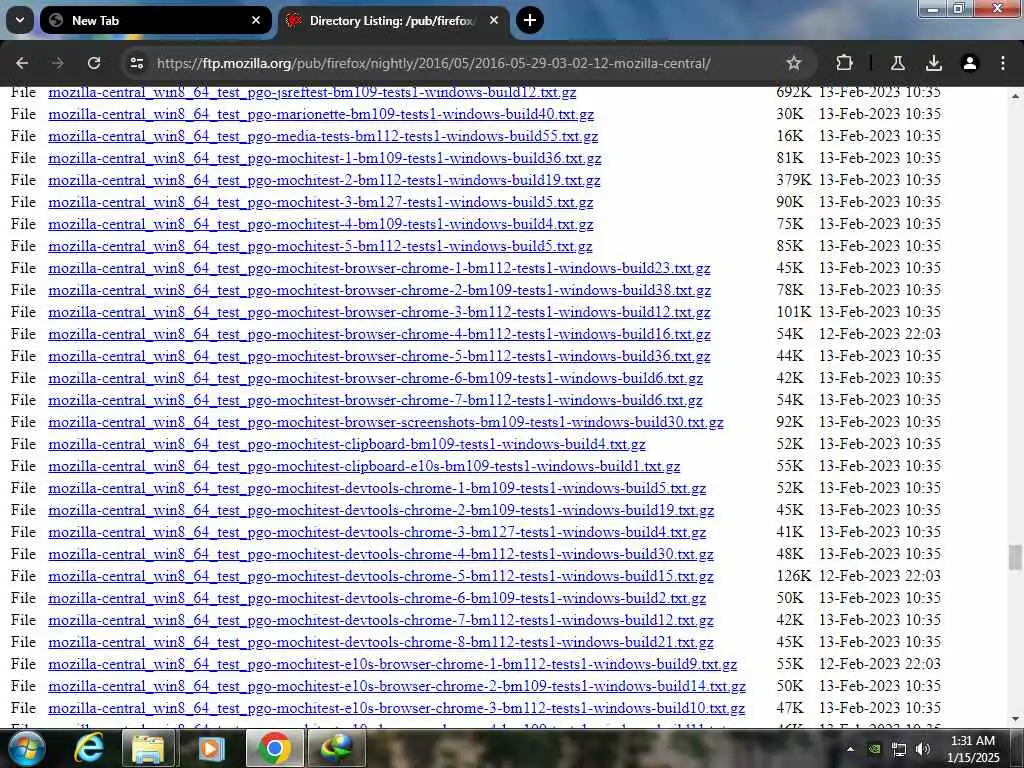Viewport: 1024px width, 768px height.
Task: Open site information icon in address bar
Action: [137, 63]
